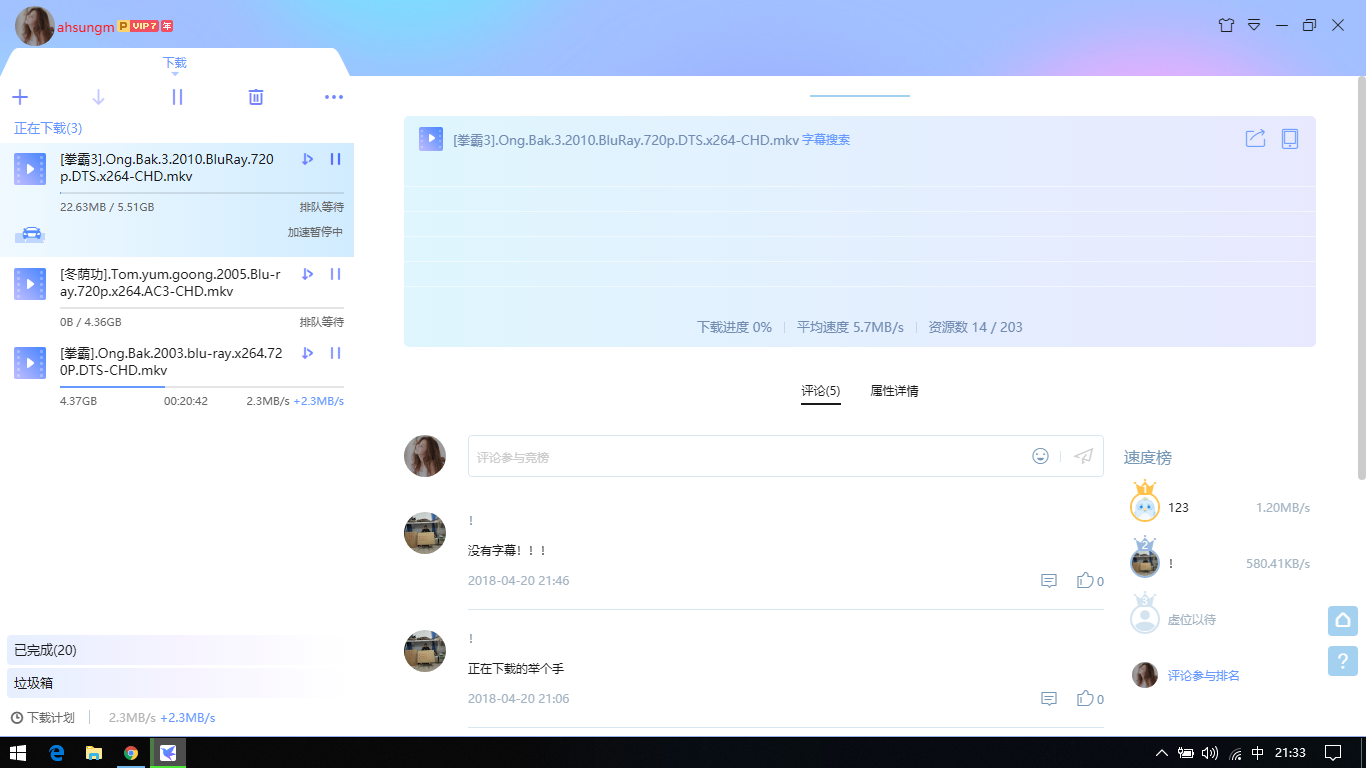The width and height of the screenshot is (1366, 768).
Task: Pause all downloads from the toolbar
Action: 177,97
